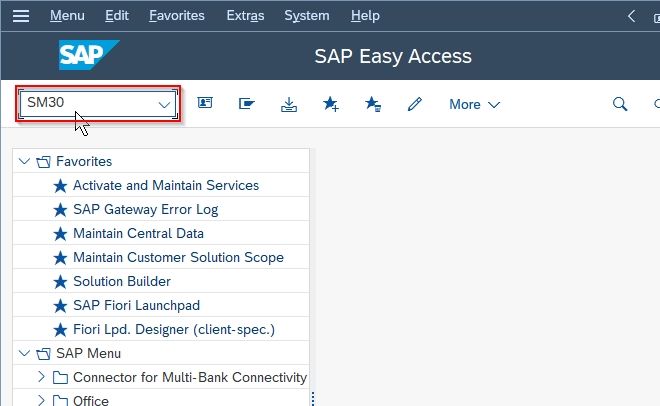Click the SAP User Menu icon
Screen dimensions: 660x406
[205, 103]
